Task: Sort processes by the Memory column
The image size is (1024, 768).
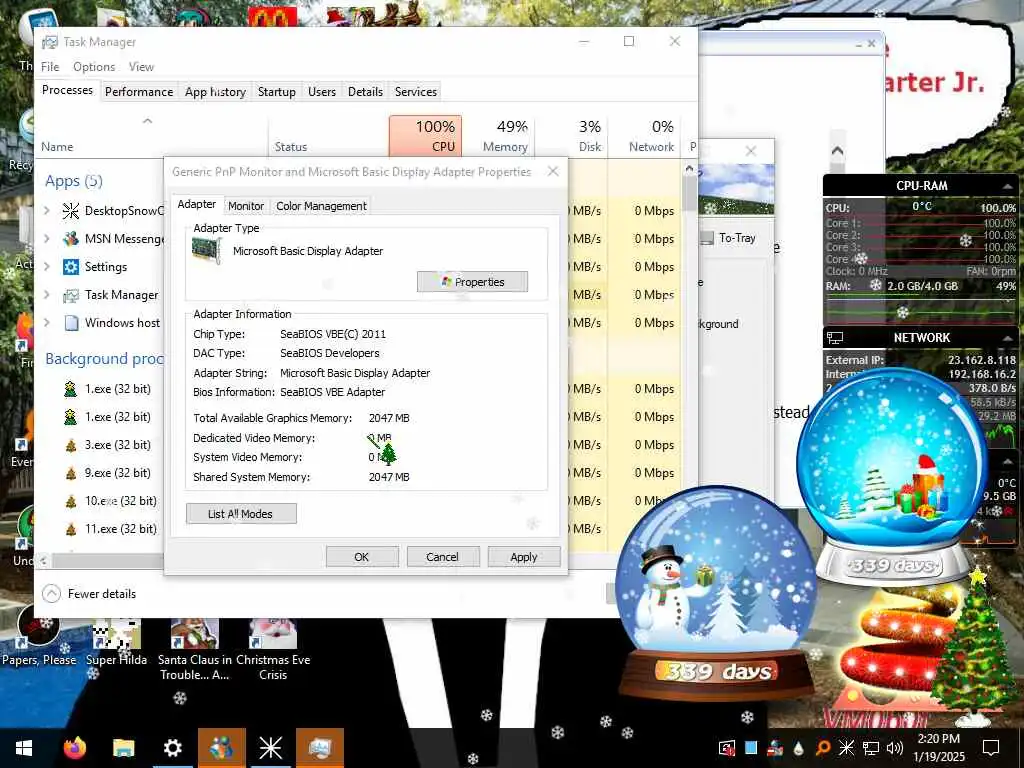Action: pyautogui.click(x=499, y=136)
